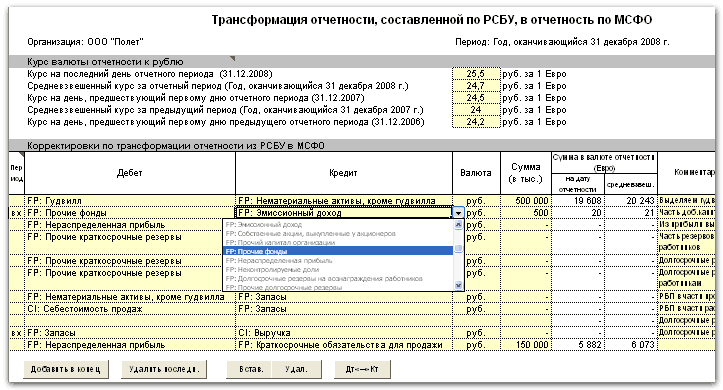Click the 'Дебет' column header

(130, 173)
